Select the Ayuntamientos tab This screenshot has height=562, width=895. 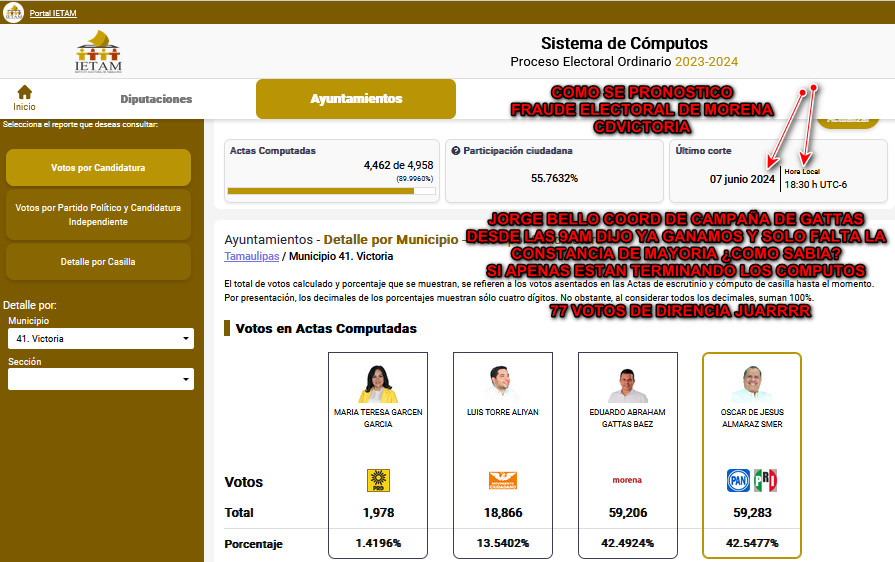356,99
